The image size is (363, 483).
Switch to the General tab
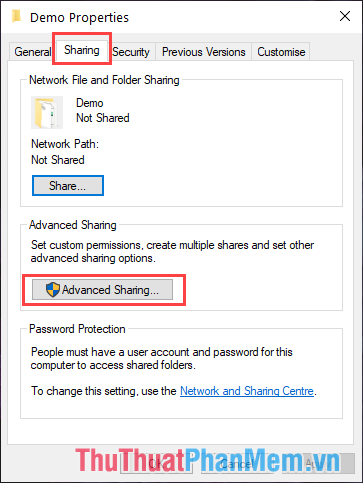32,52
